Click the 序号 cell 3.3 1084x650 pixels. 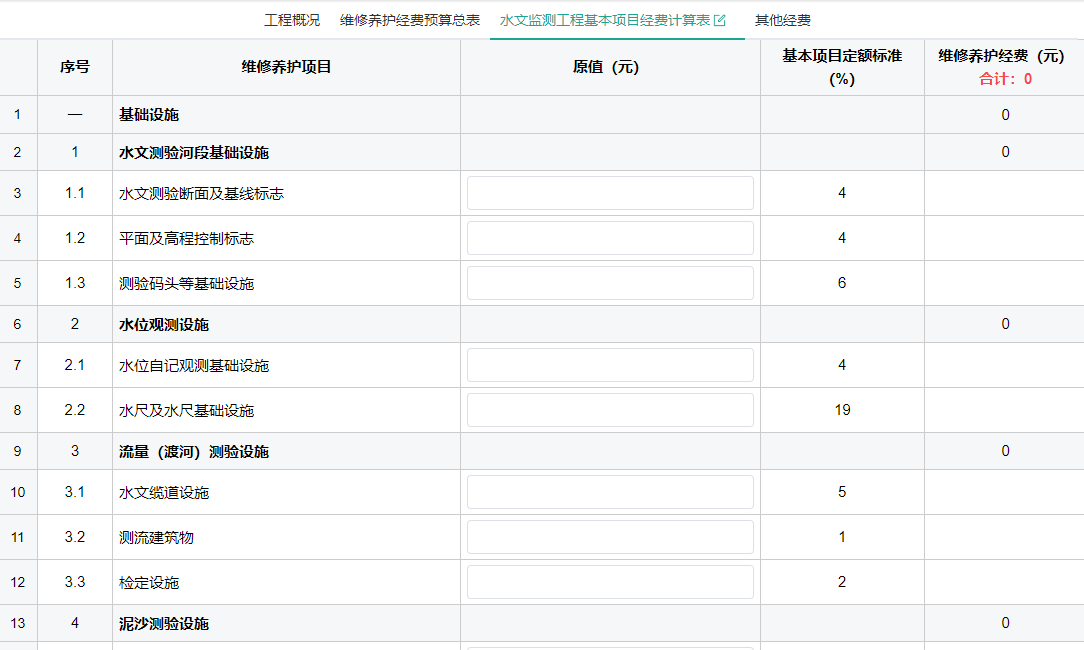pos(75,582)
